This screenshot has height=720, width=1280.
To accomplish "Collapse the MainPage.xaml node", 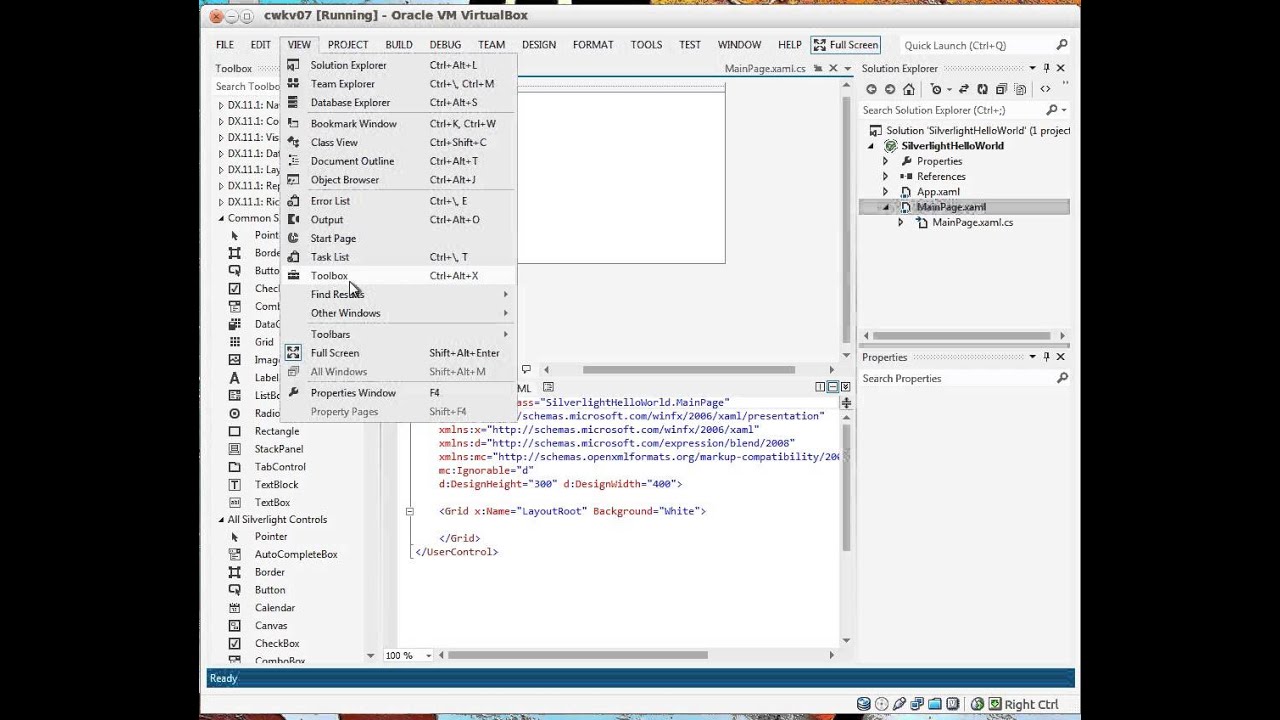I will (x=885, y=207).
